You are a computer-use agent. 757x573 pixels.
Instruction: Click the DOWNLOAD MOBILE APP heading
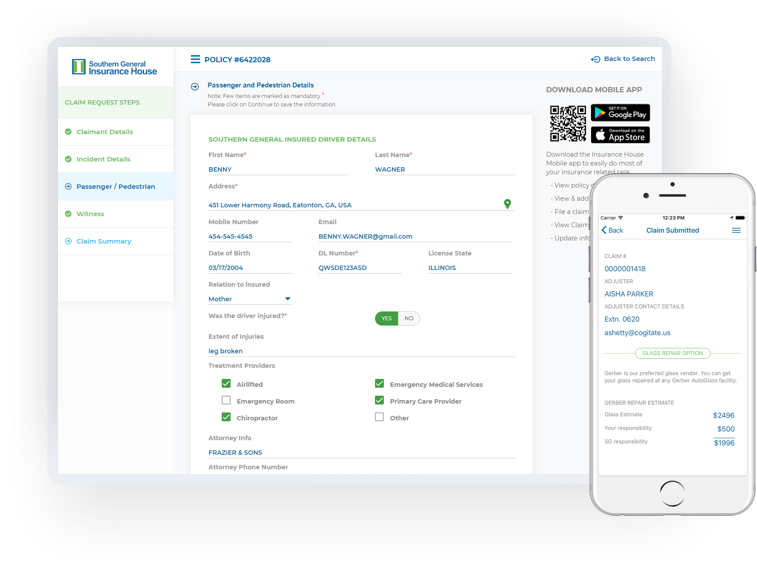pos(594,90)
